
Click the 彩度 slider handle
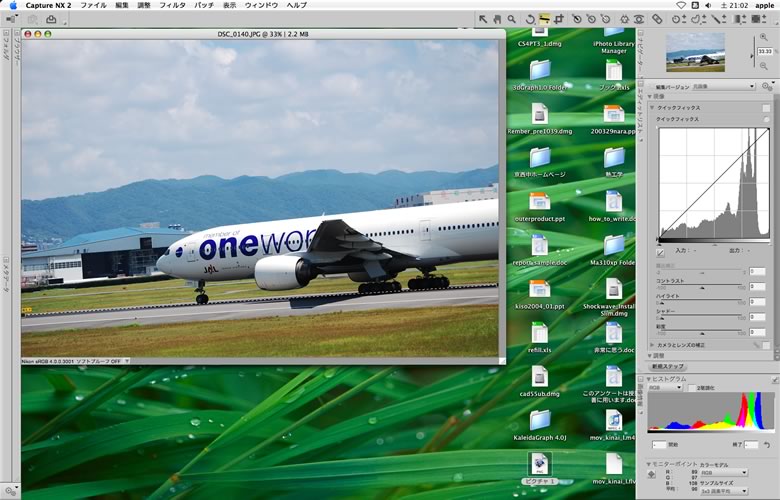(702, 333)
